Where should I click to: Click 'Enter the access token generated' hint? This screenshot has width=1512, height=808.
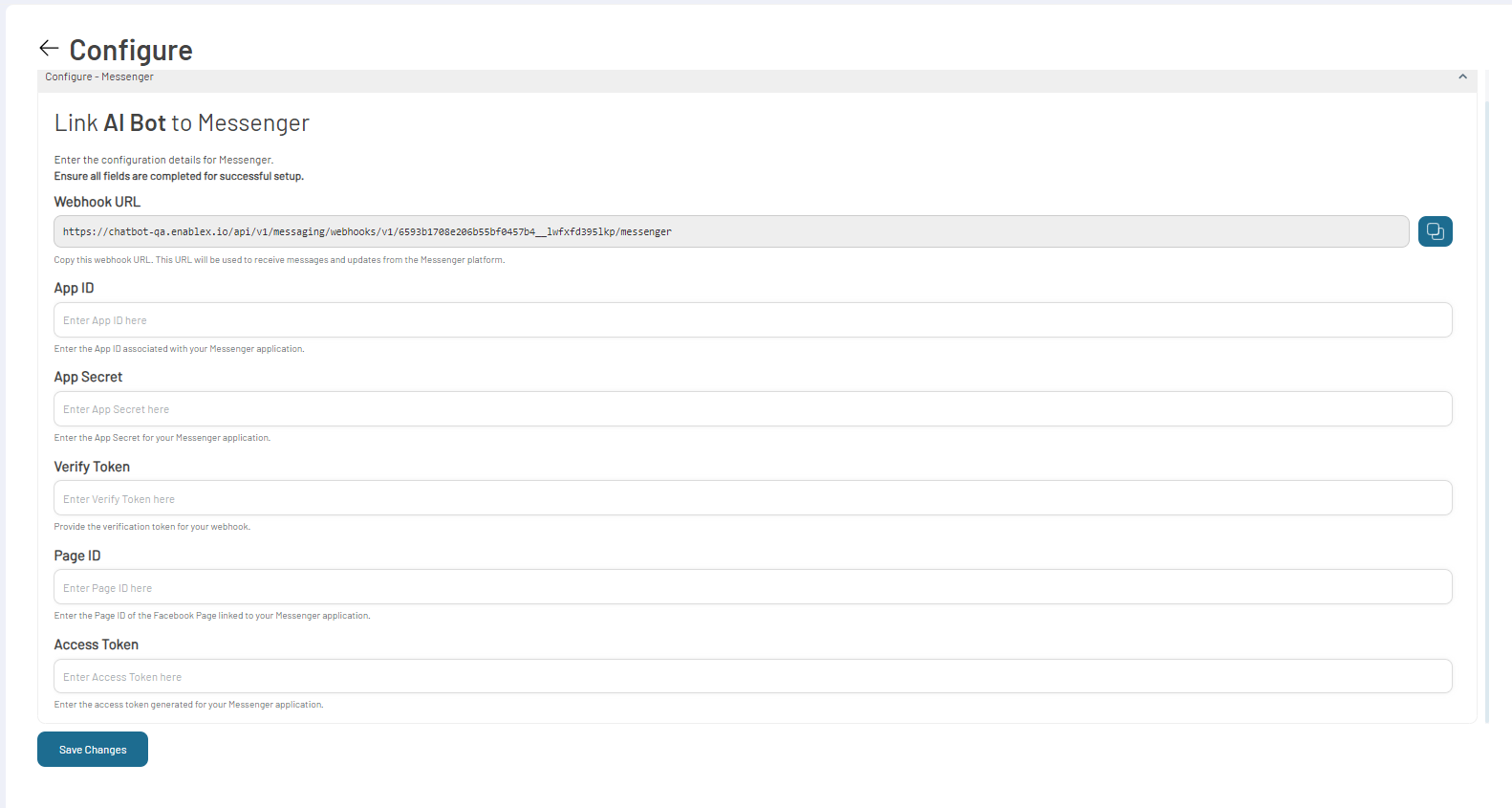click(x=189, y=705)
